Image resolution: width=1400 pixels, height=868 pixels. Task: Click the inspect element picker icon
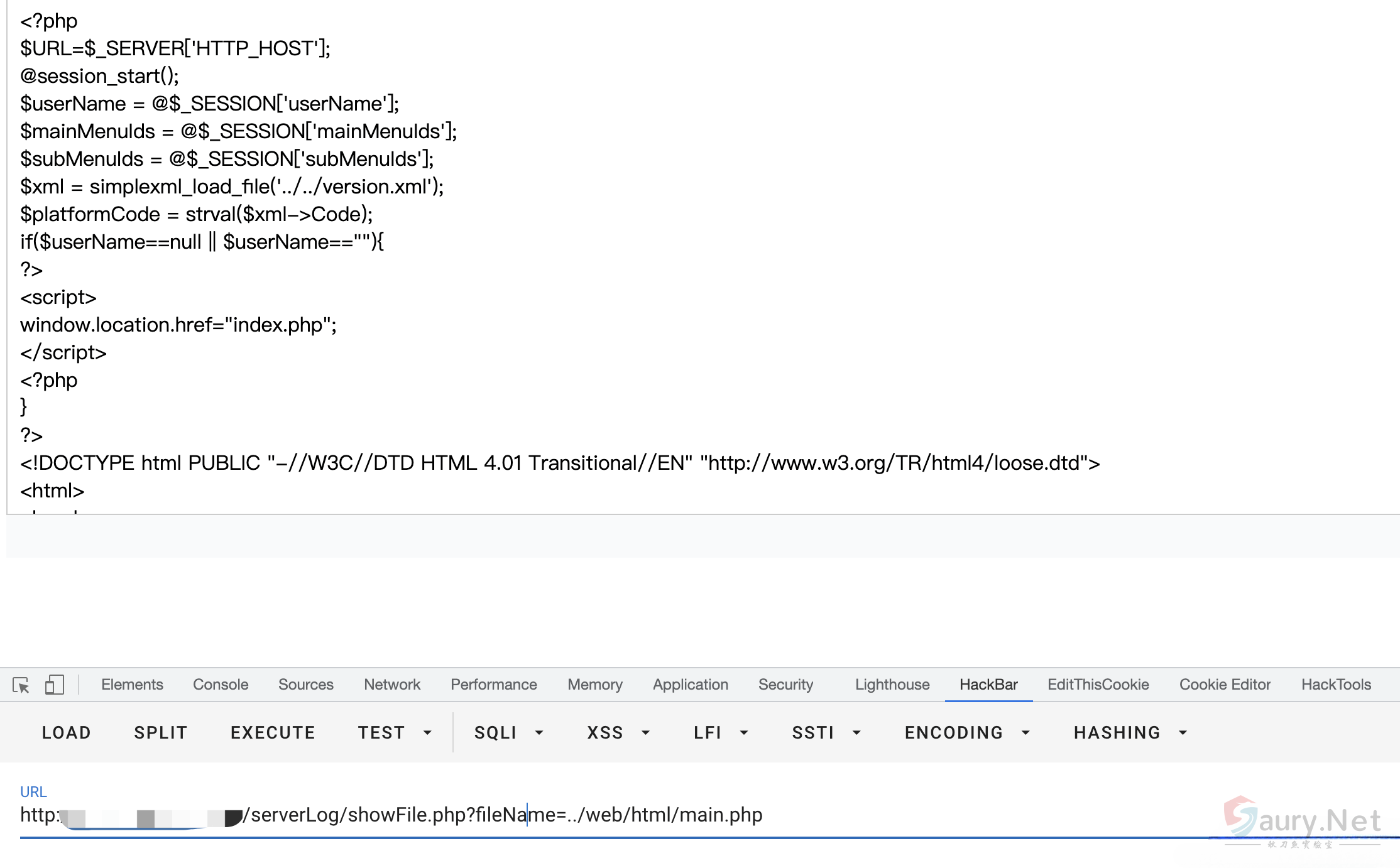(x=21, y=685)
